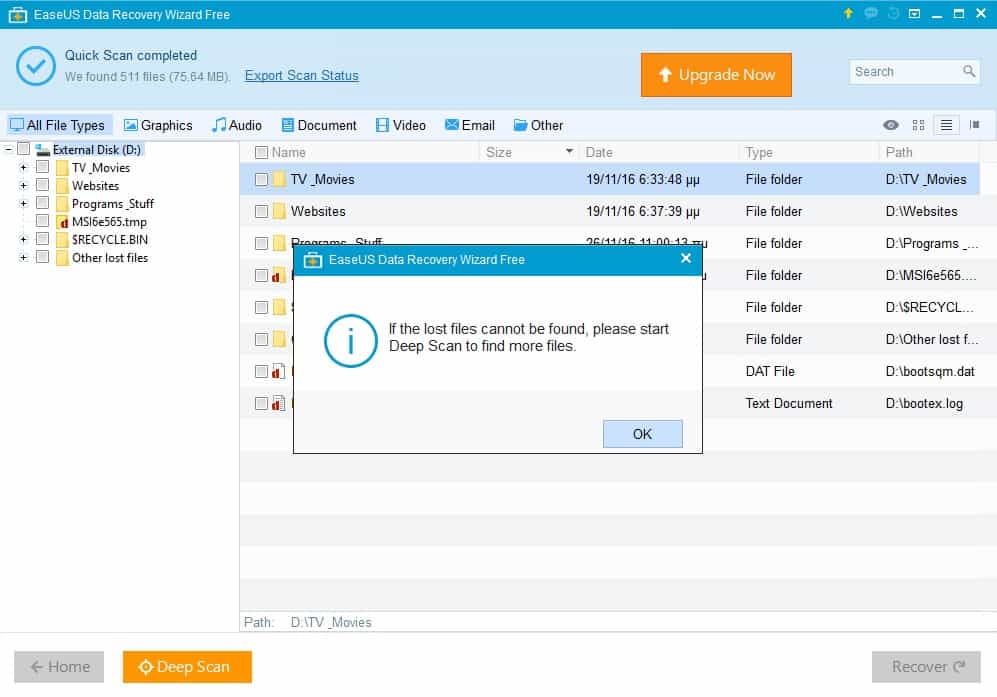Check the Websites checkbox in tree

pos(42,184)
